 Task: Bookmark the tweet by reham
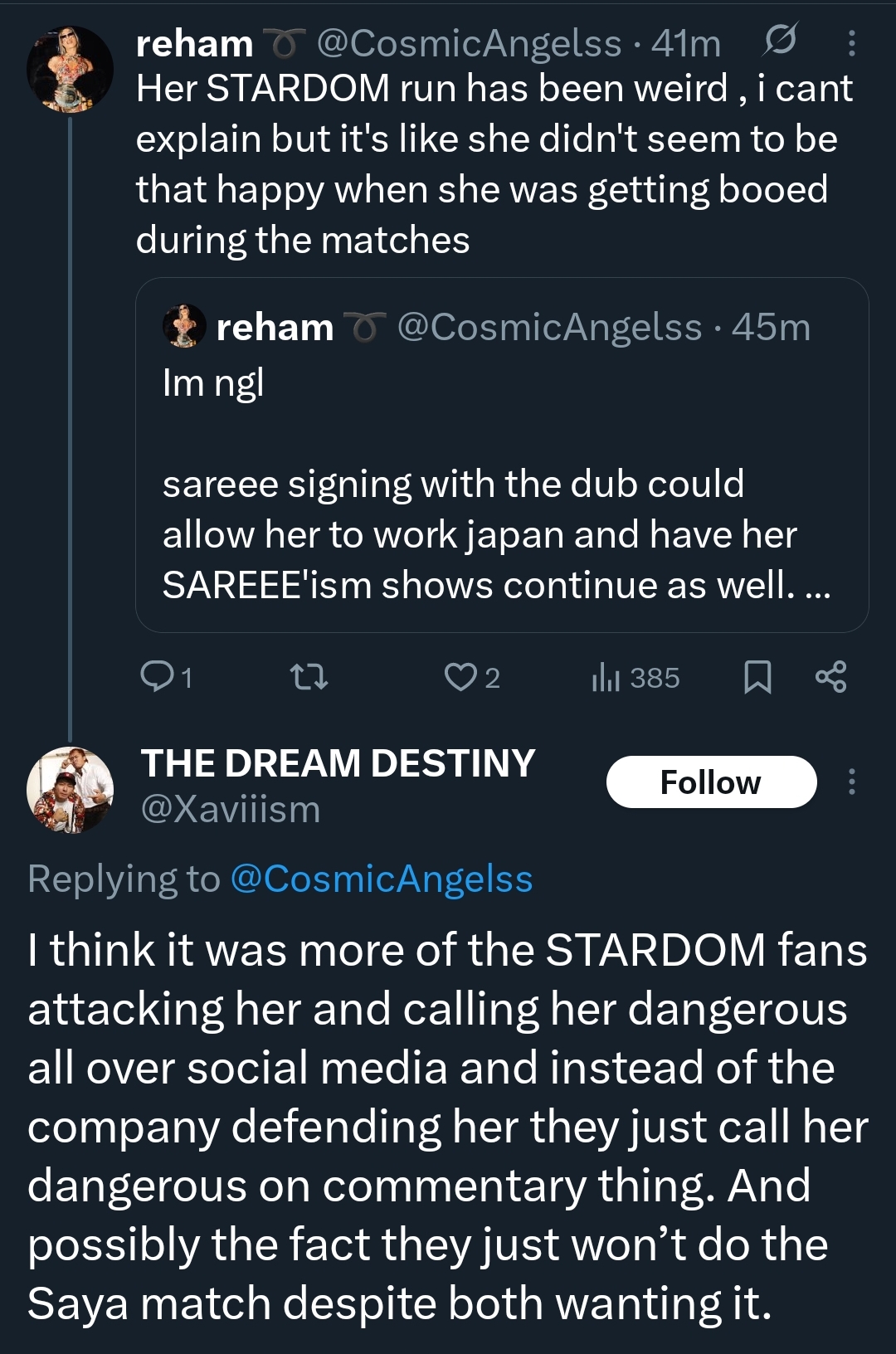[x=757, y=677]
